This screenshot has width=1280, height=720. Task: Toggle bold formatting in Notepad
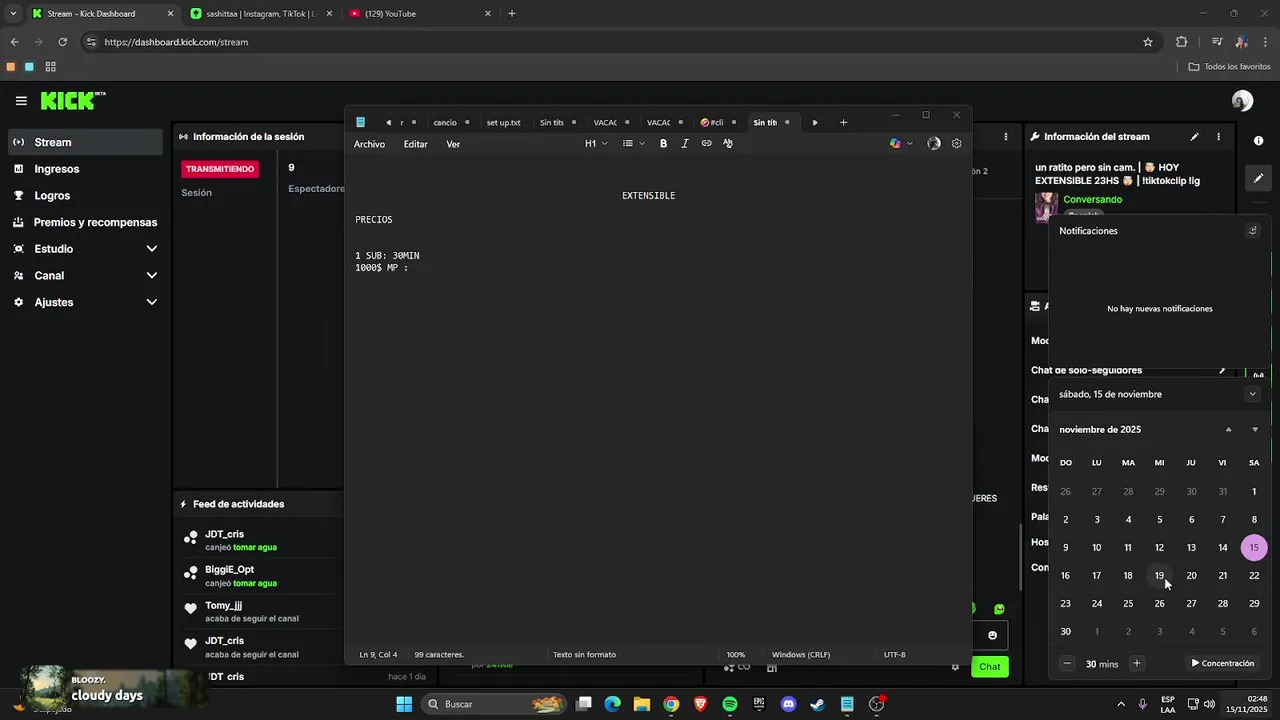[x=663, y=144]
